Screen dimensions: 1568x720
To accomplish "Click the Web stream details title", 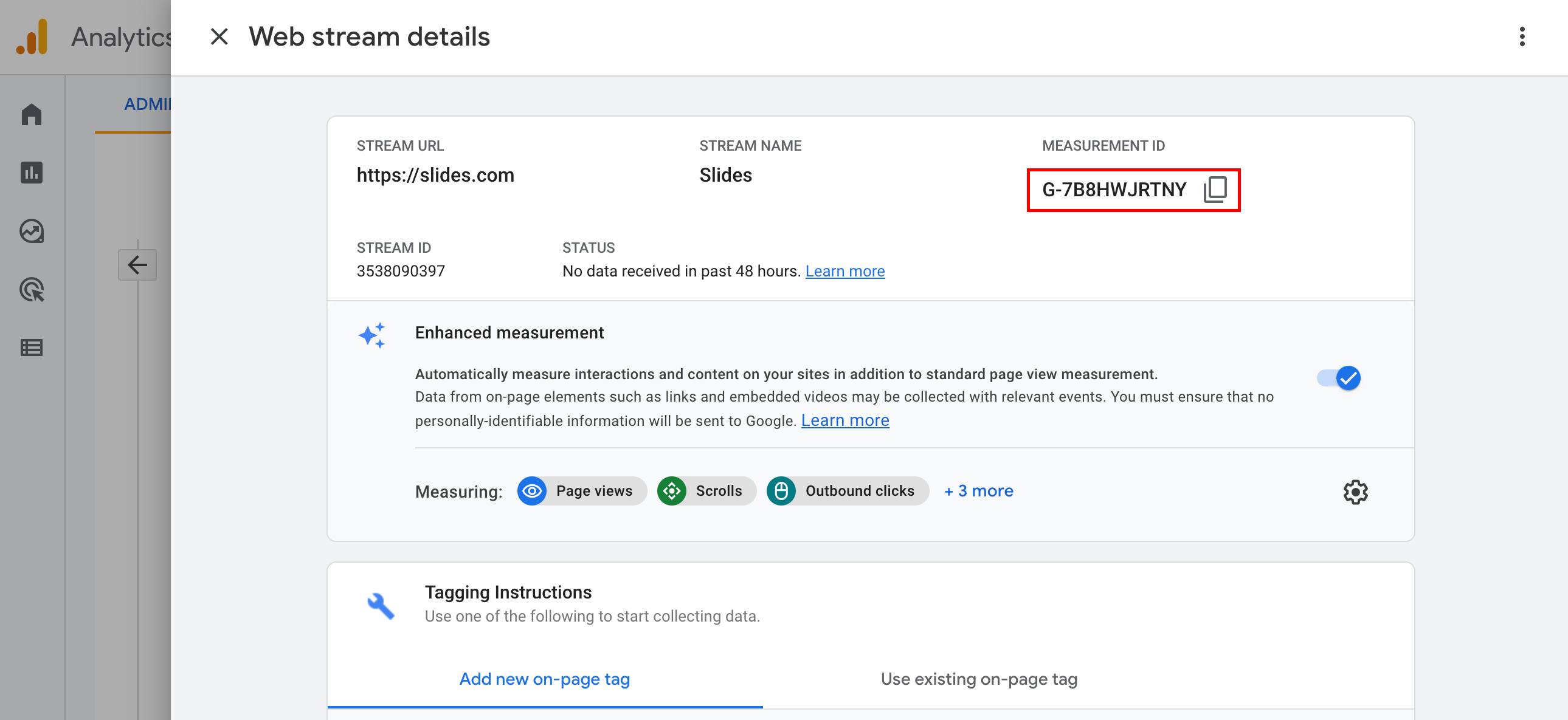I will (370, 36).
